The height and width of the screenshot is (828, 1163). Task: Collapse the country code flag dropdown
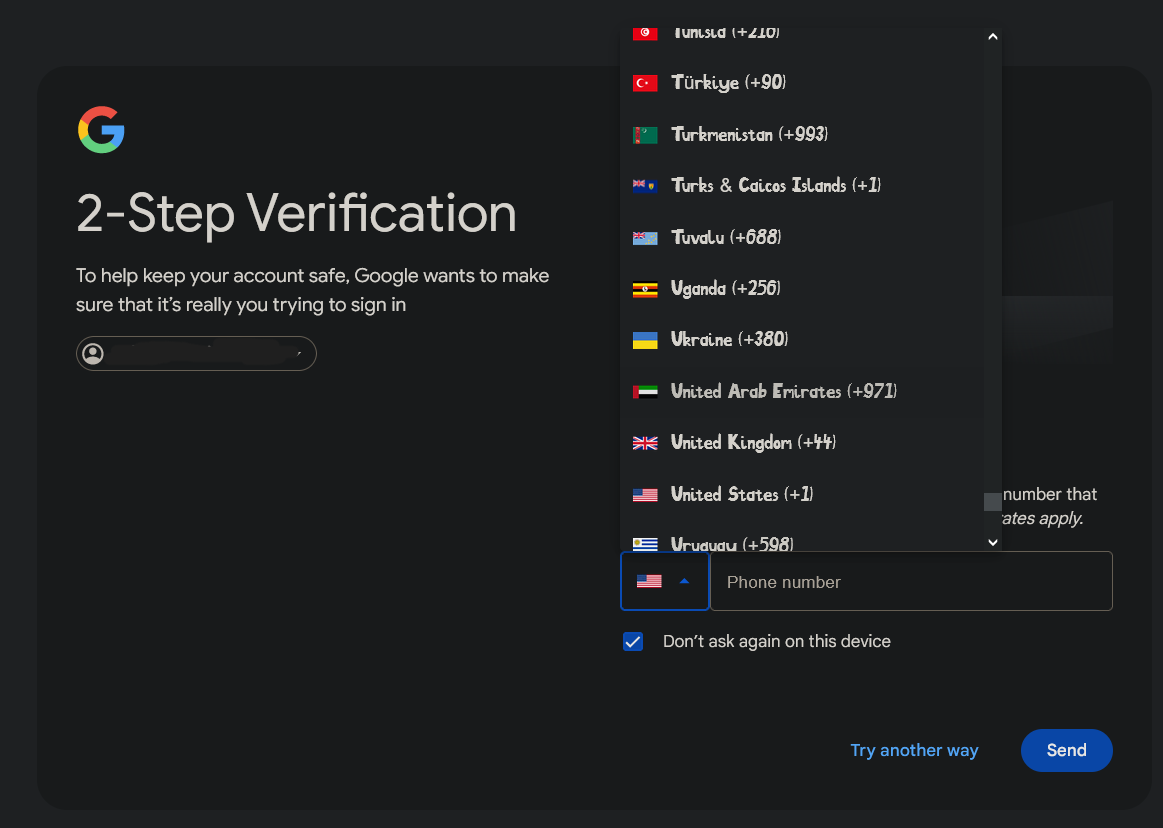pyautogui.click(x=664, y=581)
